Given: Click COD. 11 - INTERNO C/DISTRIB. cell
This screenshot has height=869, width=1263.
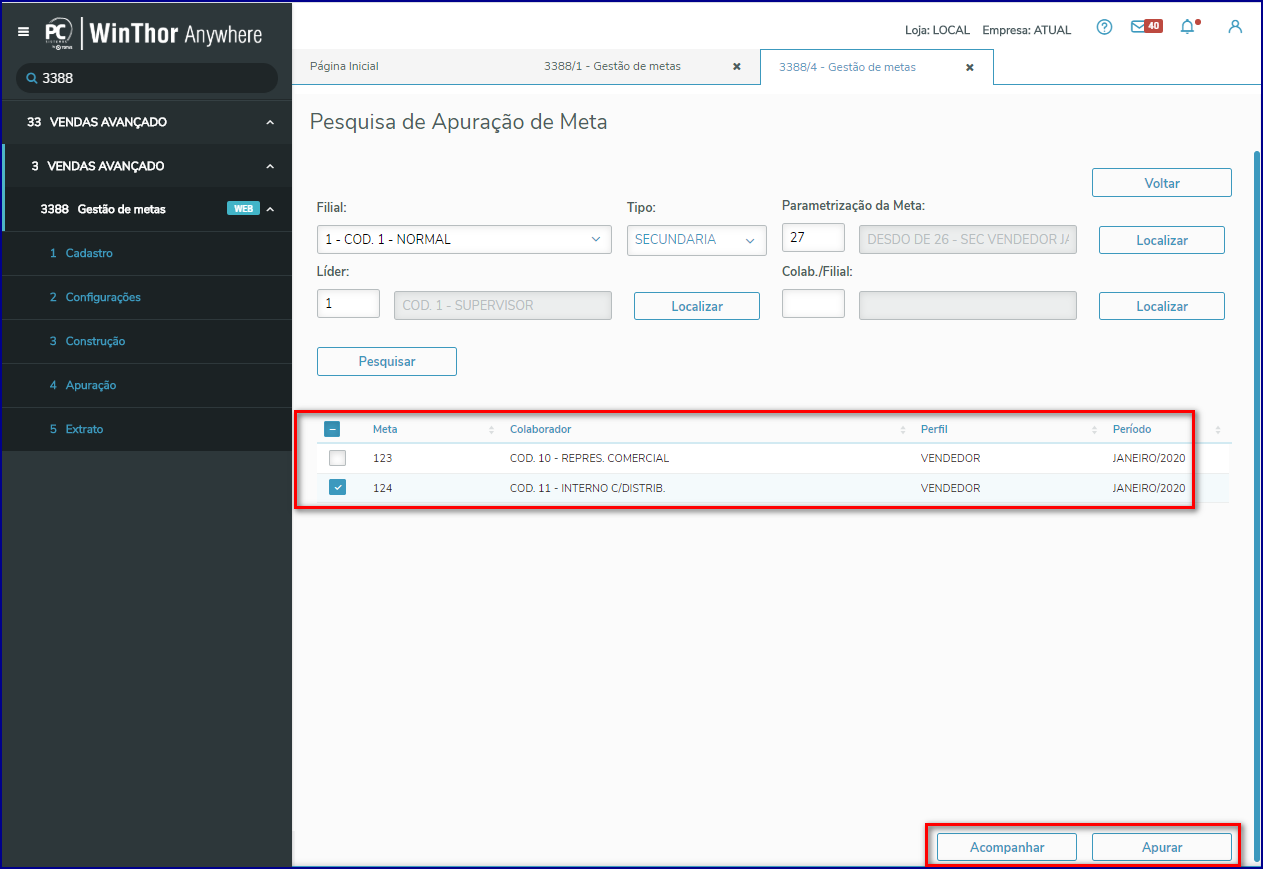Looking at the screenshot, I should pos(587,488).
